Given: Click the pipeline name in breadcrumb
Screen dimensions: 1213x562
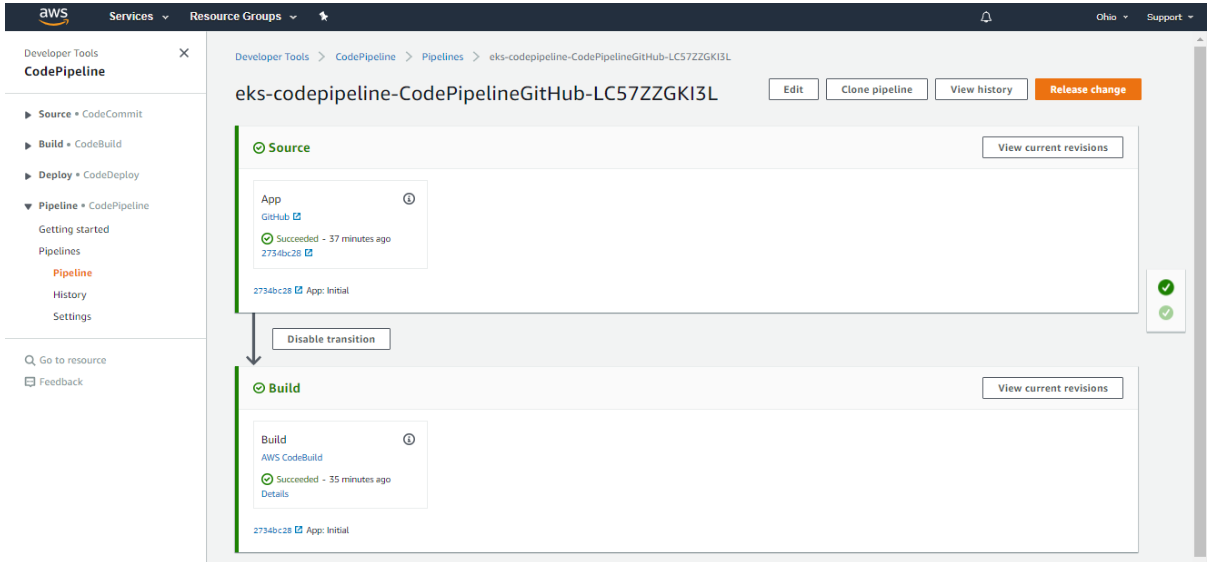Looking at the screenshot, I should pos(610,57).
